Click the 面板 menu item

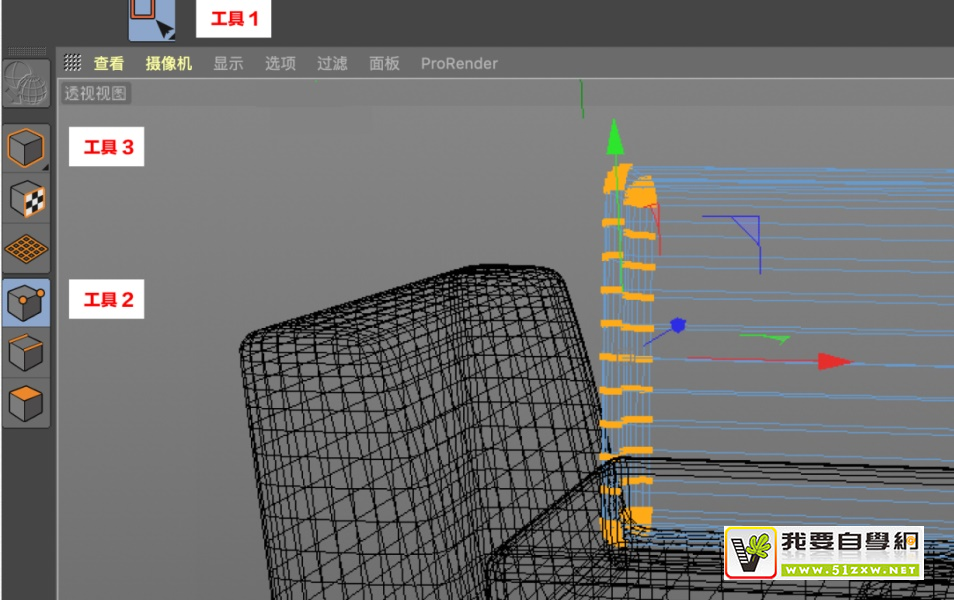(x=384, y=63)
